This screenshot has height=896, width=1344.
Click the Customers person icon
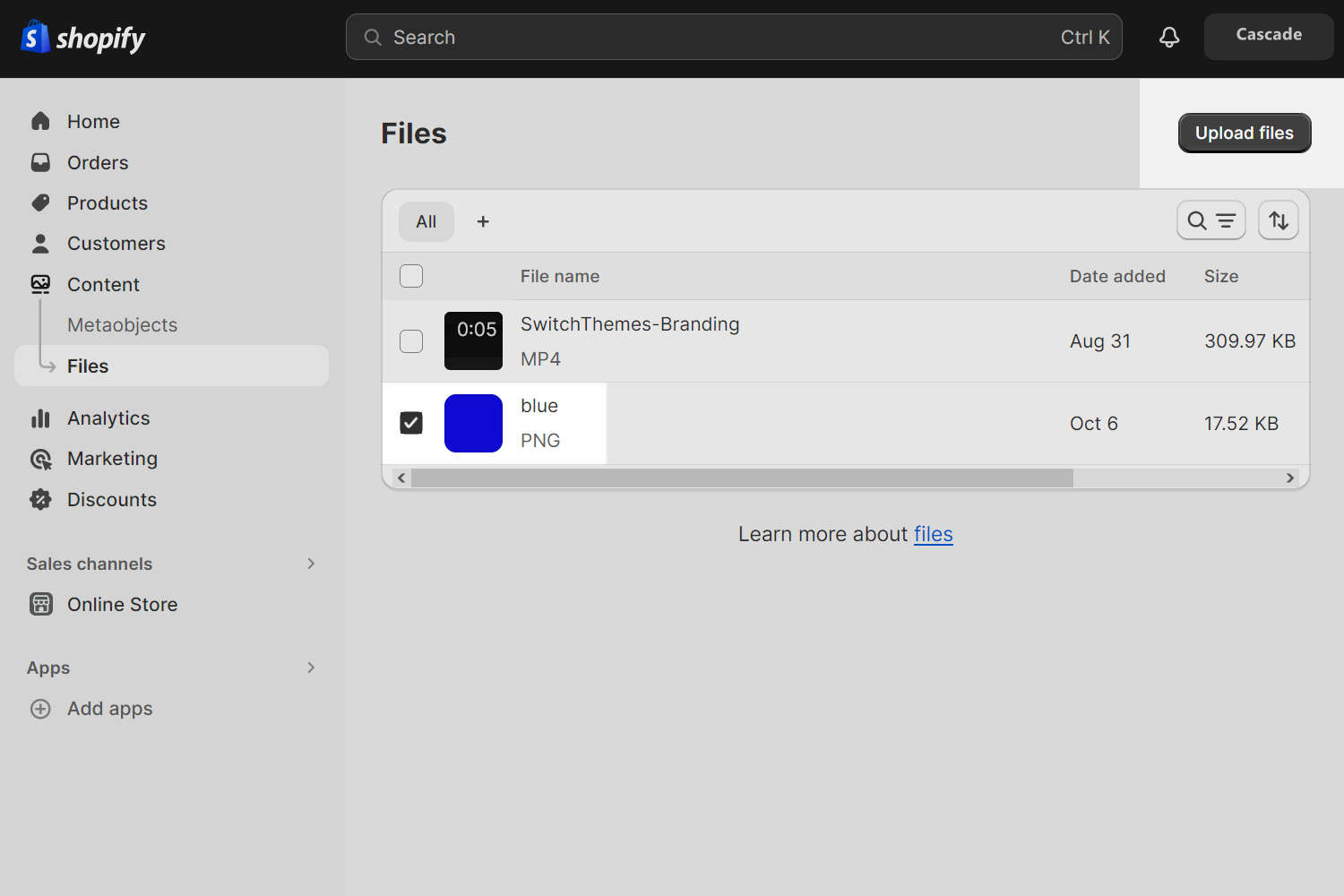(40, 243)
